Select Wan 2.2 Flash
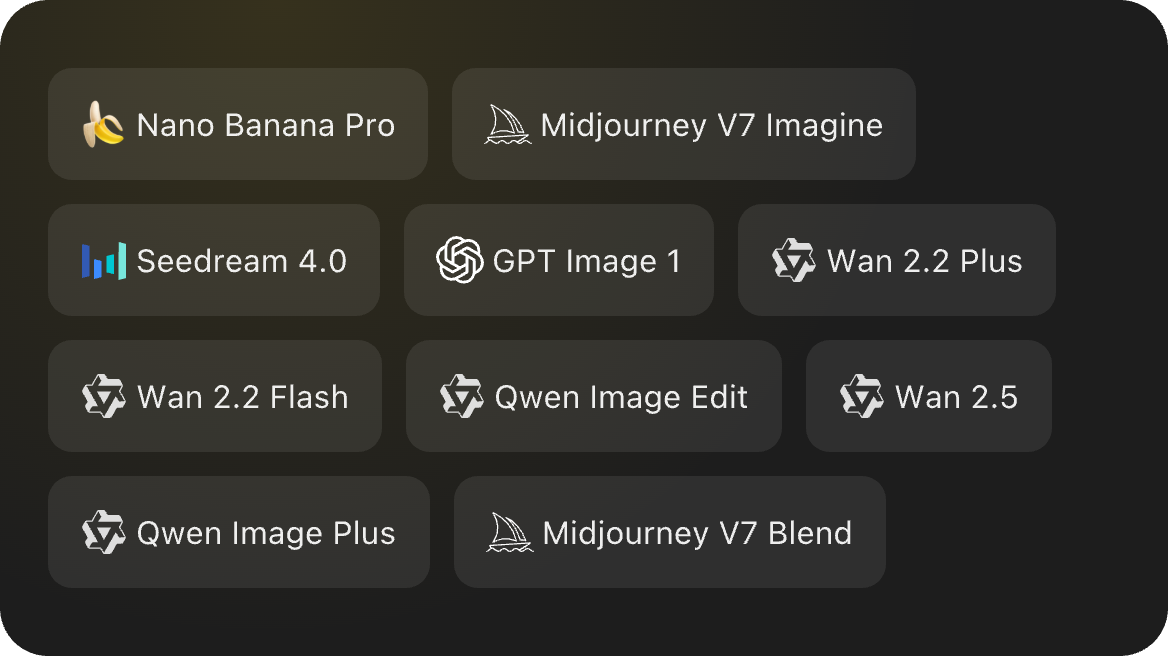The height and width of the screenshot is (656, 1168). [x=214, y=396]
